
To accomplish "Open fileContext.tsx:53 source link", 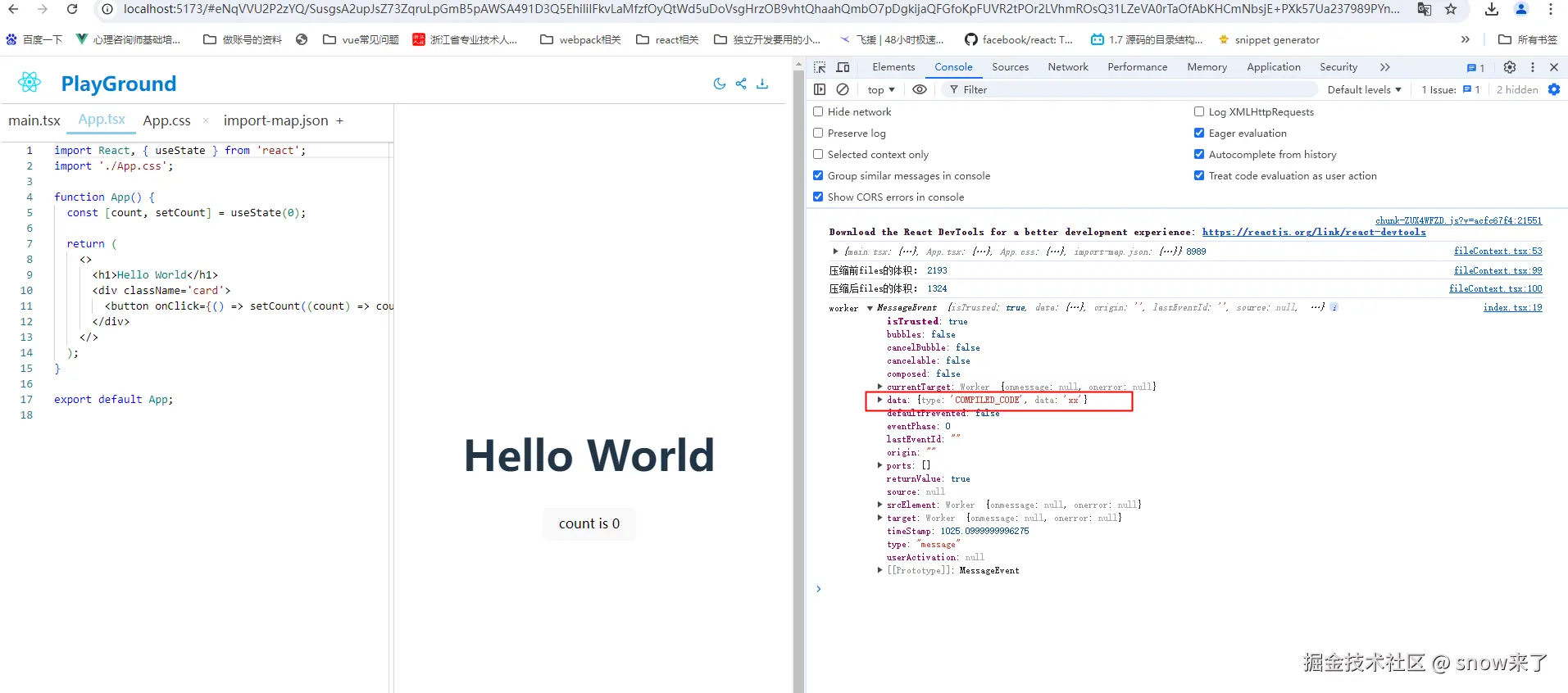I will (1498, 251).
